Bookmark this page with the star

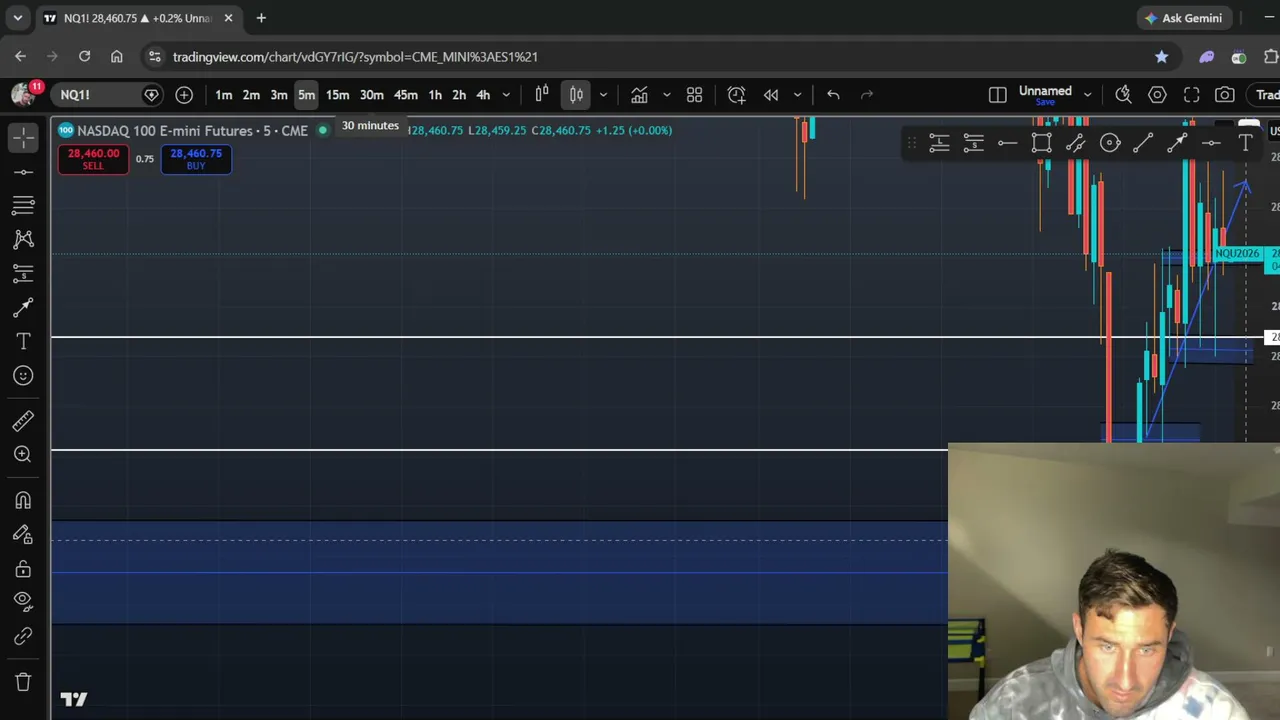click(x=1161, y=57)
